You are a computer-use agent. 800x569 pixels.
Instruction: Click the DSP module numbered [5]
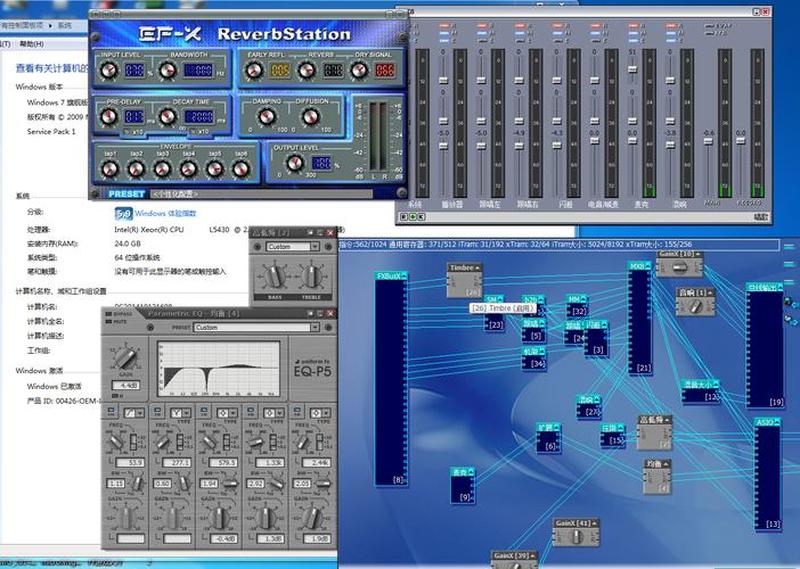click(x=533, y=330)
